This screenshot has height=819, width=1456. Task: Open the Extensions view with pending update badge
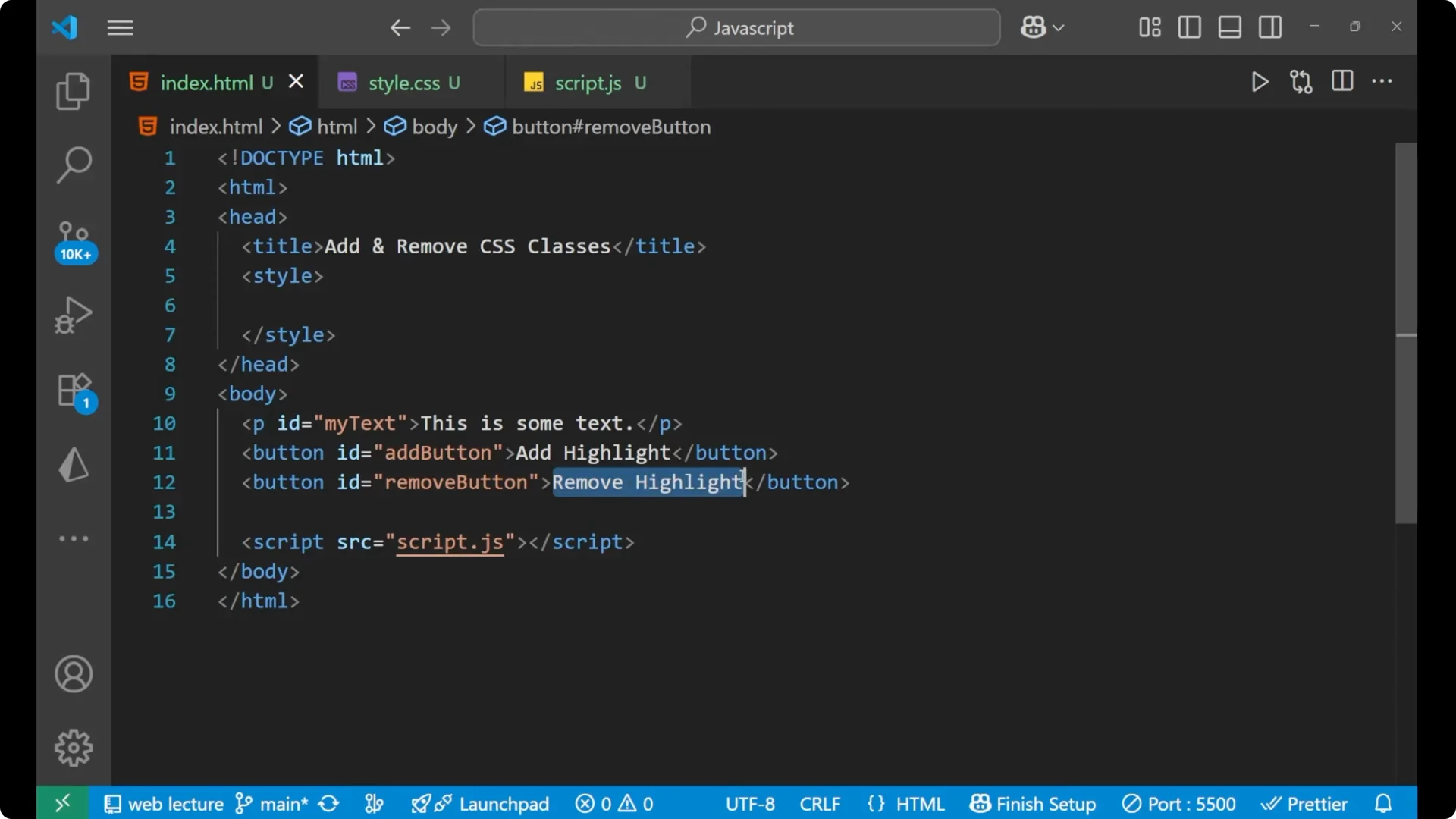[73, 389]
